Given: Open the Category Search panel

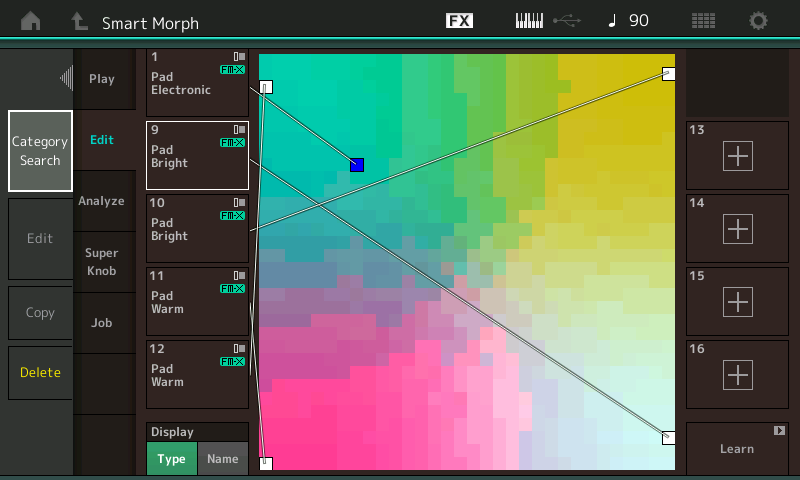Looking at the screenshot, I should pyautogui.click(x=40, y=151).
